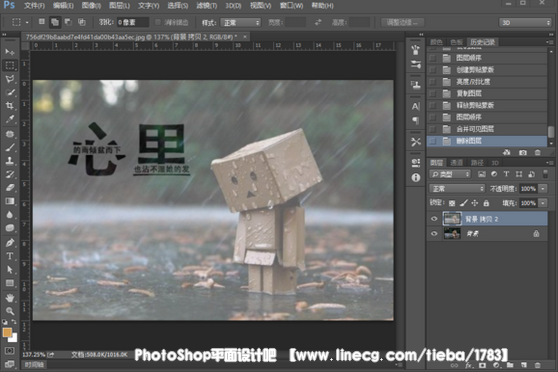Toggle lock all for layer
This screenshot has width=558, height=372.
tap(486, 203)
